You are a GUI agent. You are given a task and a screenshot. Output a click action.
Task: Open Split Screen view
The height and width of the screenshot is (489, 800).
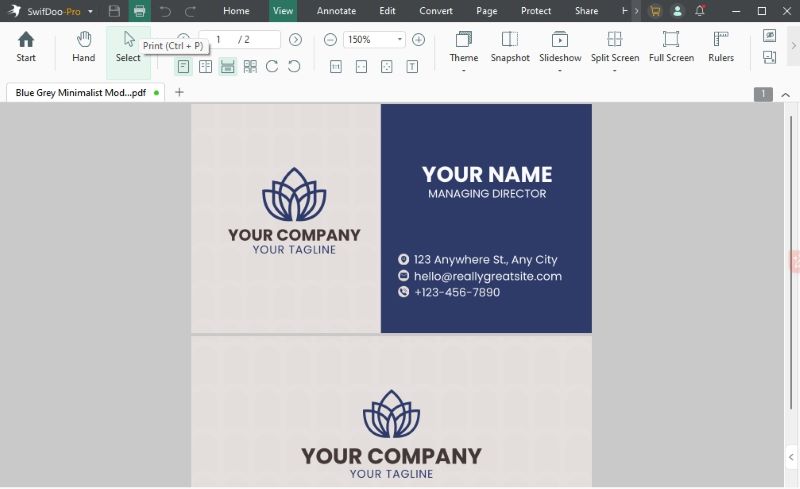pyautogui.click(x=615, y=47)
